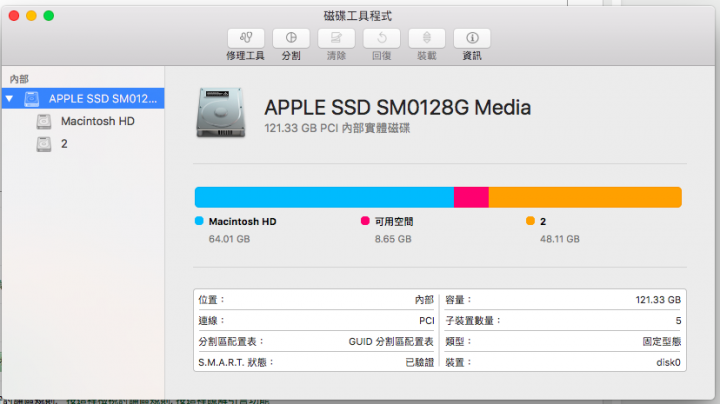
Task: Click the 回復 (Restore) toolbar icon
Action: [382, 38]
